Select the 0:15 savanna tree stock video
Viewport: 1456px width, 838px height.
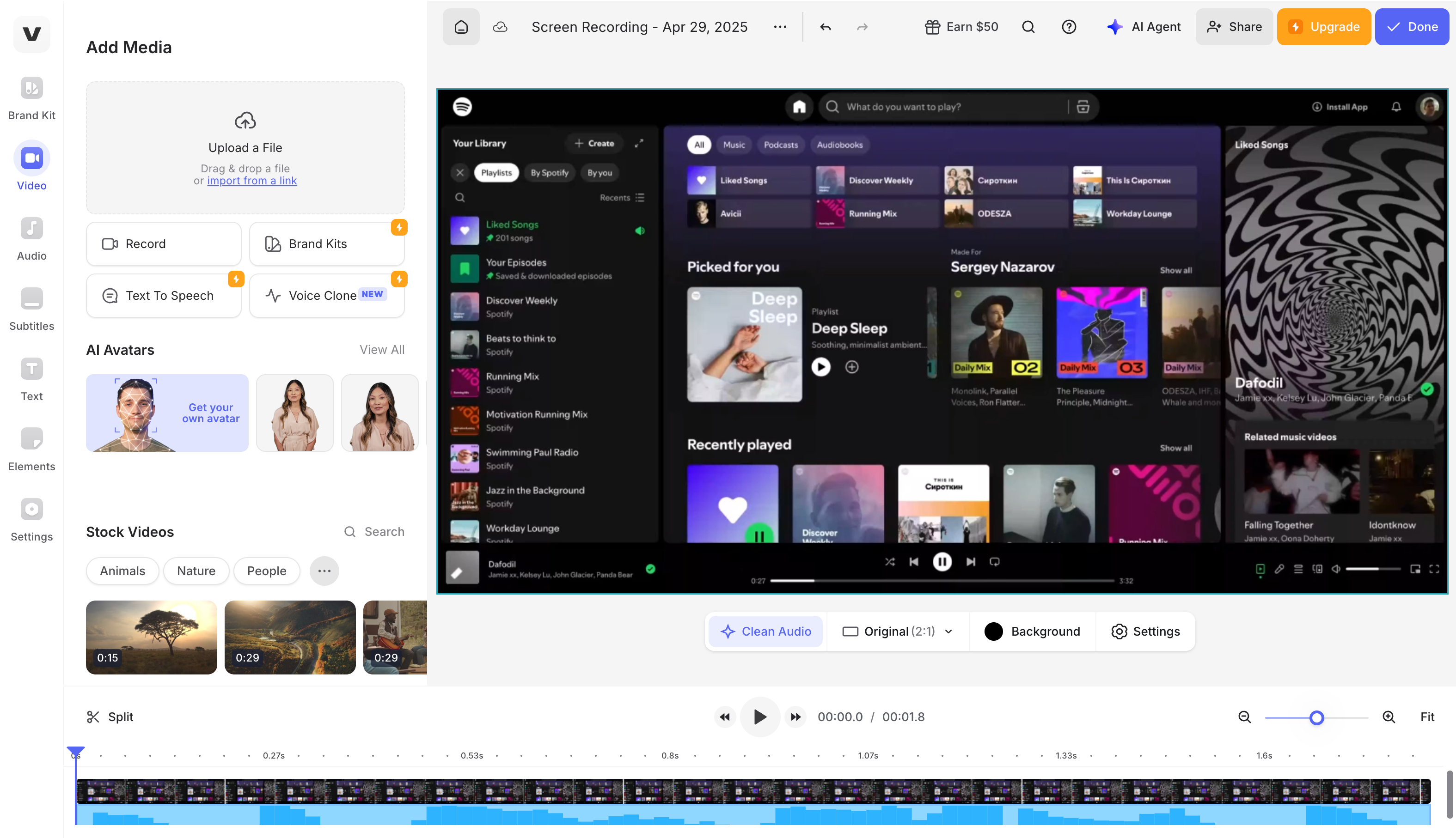152,637
